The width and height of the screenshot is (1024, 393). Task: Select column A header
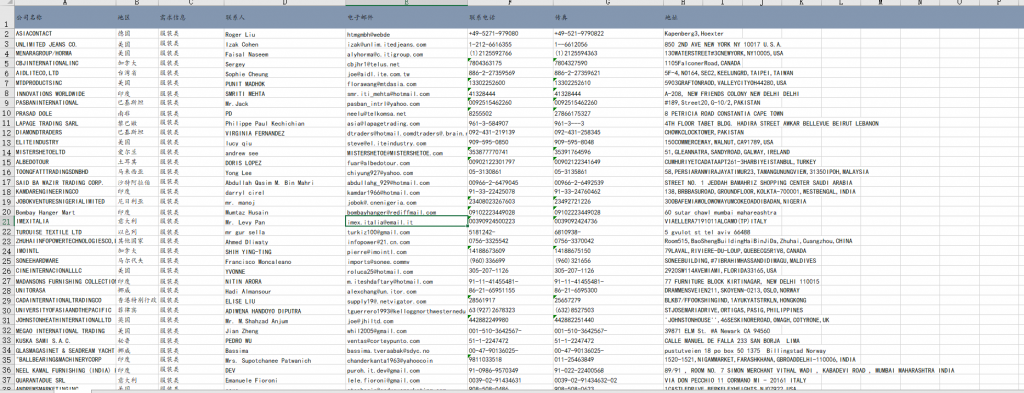tap(64, 3)
